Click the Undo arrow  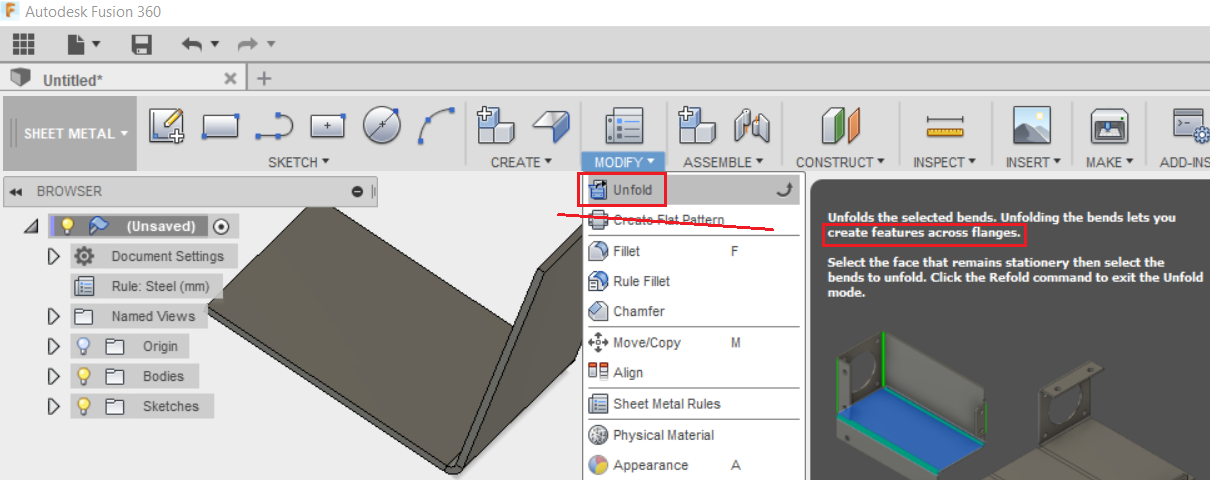point(192,44)
